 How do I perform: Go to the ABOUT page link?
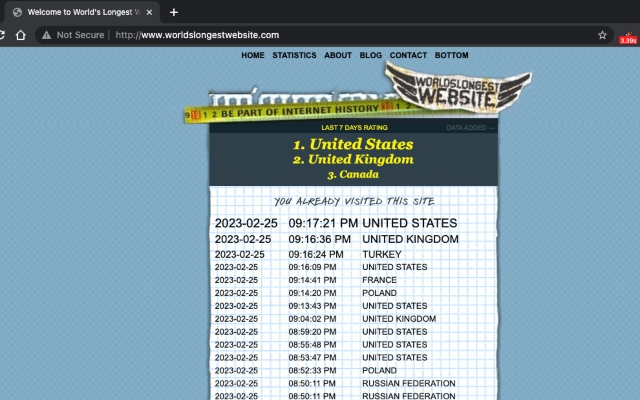coord(338,56)
